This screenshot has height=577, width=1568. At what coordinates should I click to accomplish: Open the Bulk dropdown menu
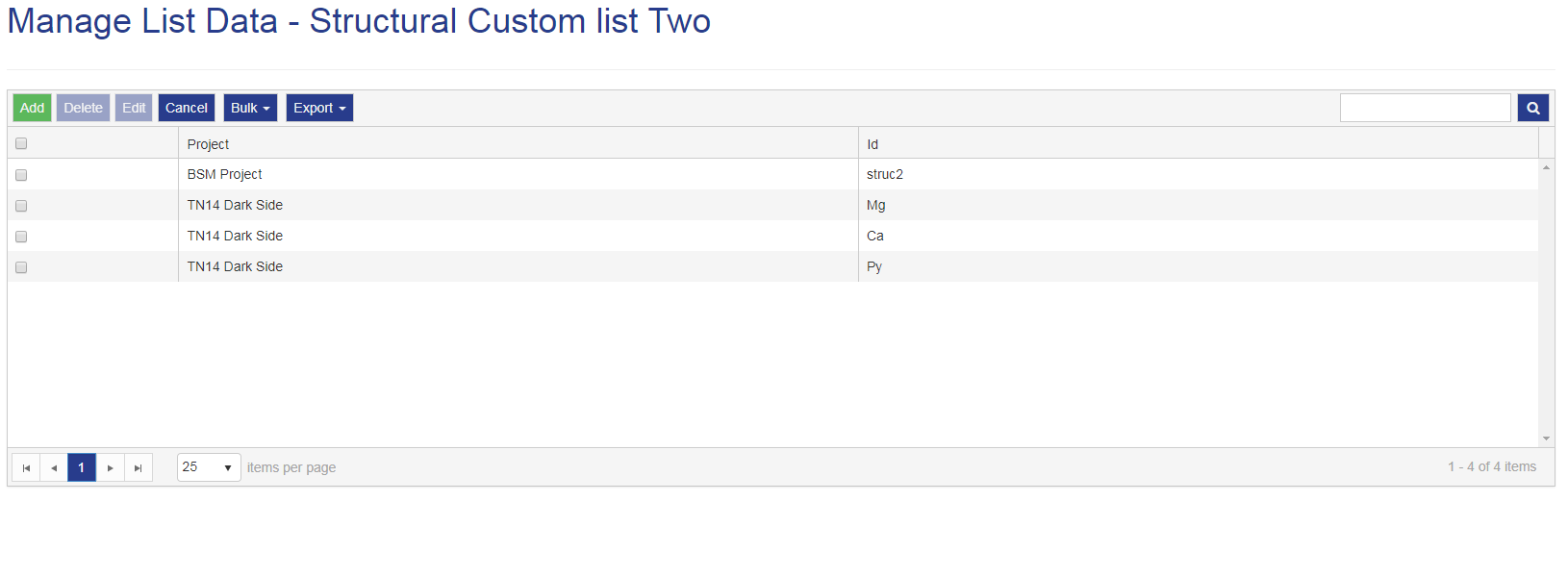[x=250, y=108]
